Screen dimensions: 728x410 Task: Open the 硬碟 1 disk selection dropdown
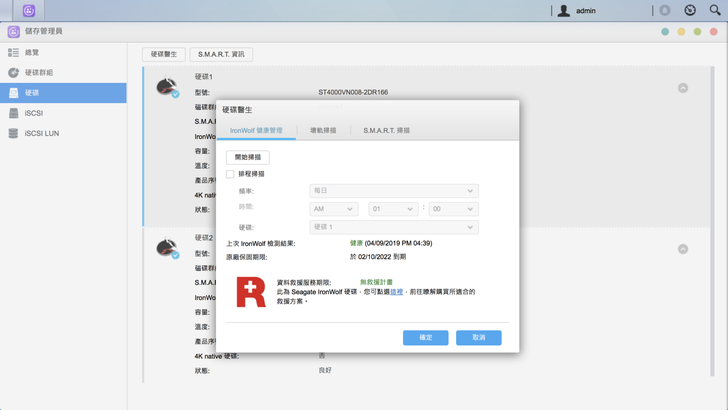coord(393,227)
